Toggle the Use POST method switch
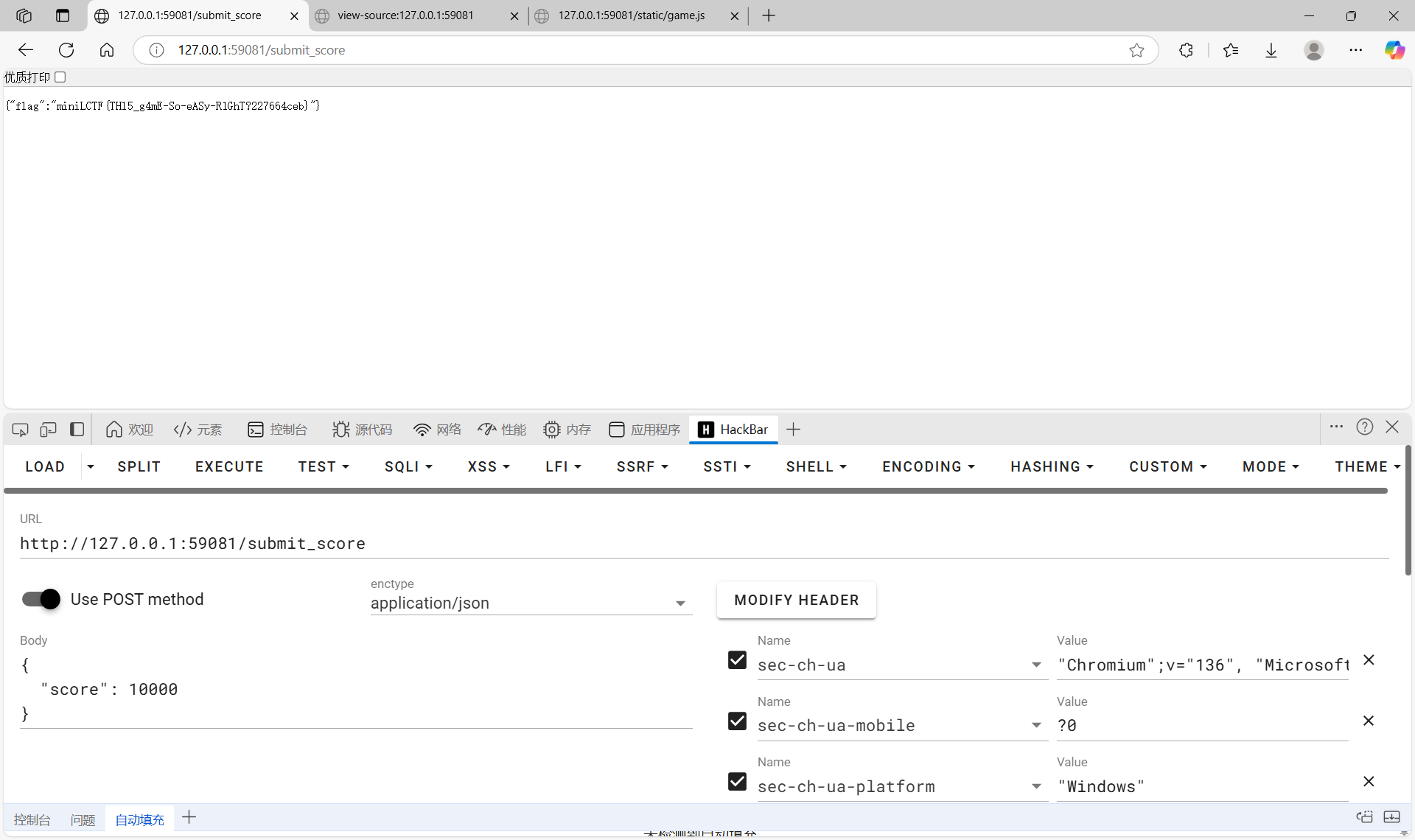The height and width of the screenshot is (840, 1415). (x=41, y=599)
